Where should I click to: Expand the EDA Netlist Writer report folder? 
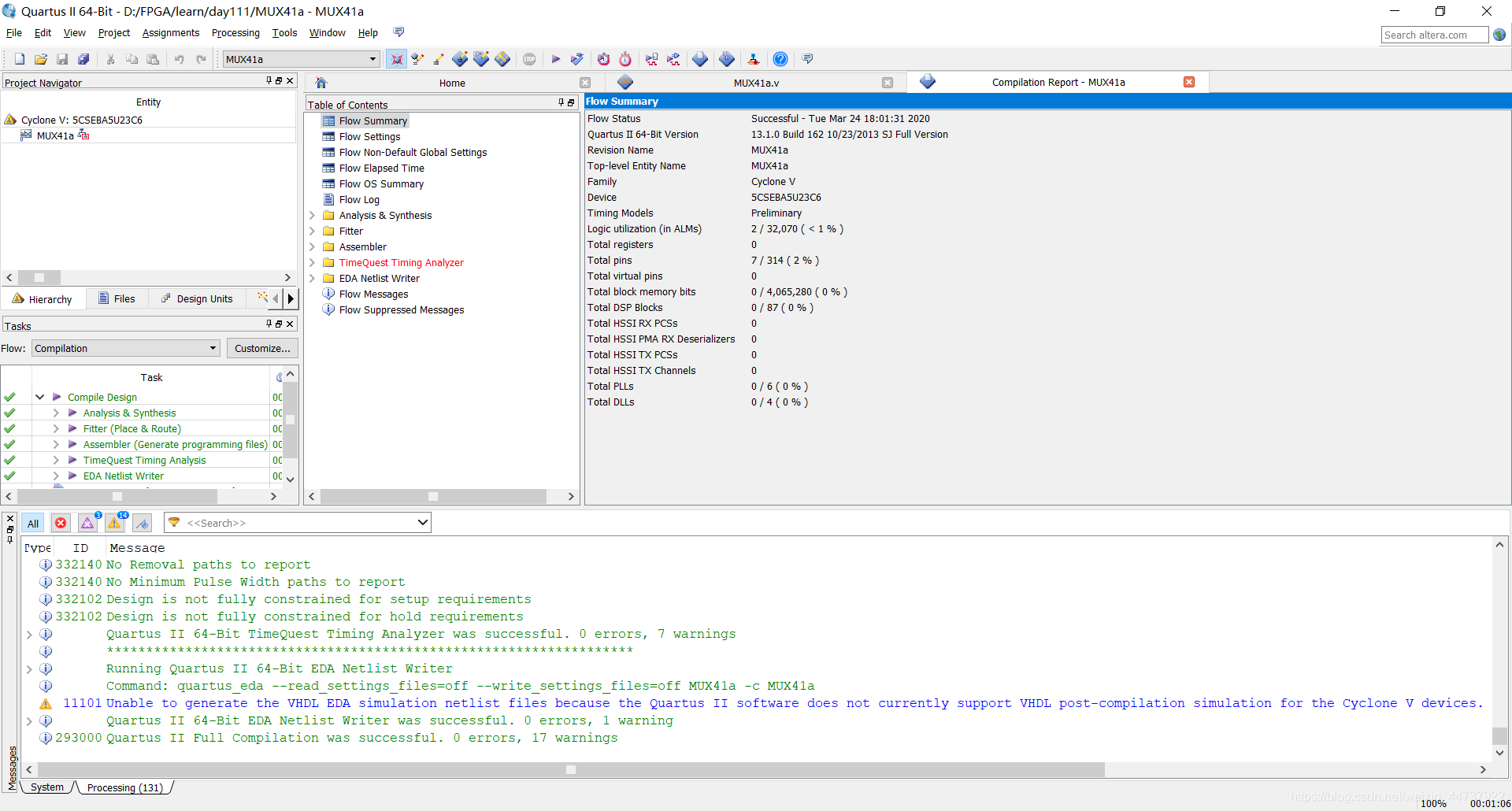(312, 278)
